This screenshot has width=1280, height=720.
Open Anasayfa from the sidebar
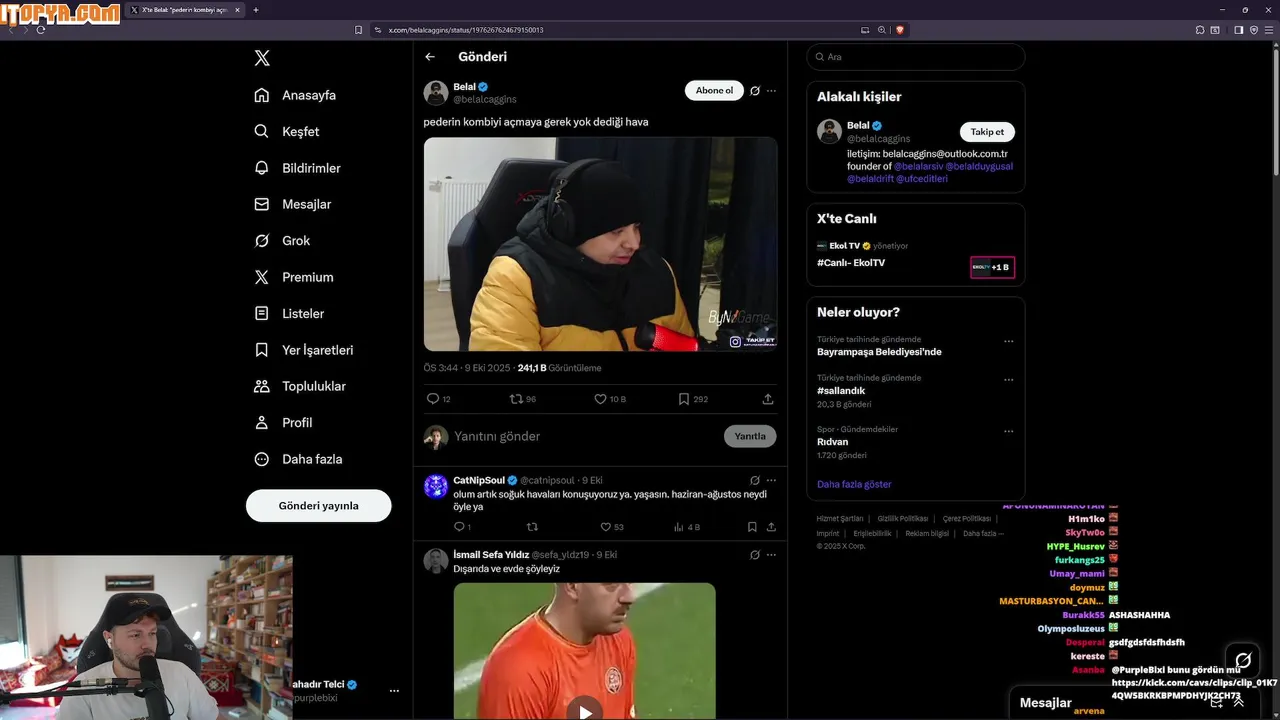point(295,95)
